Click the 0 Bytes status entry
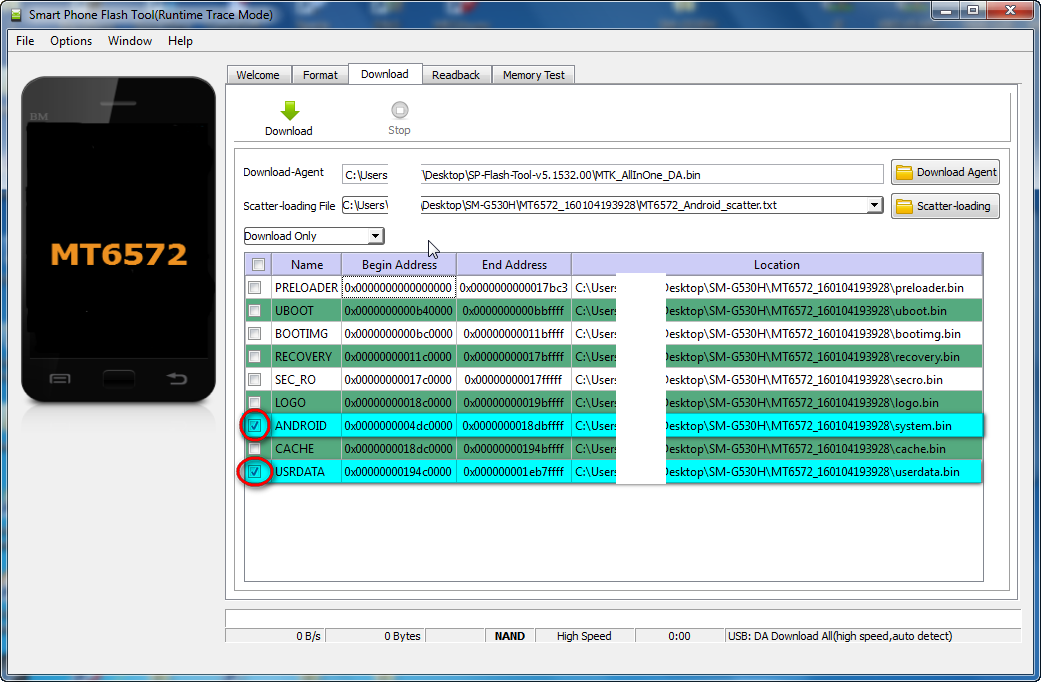 coord(375,636)
